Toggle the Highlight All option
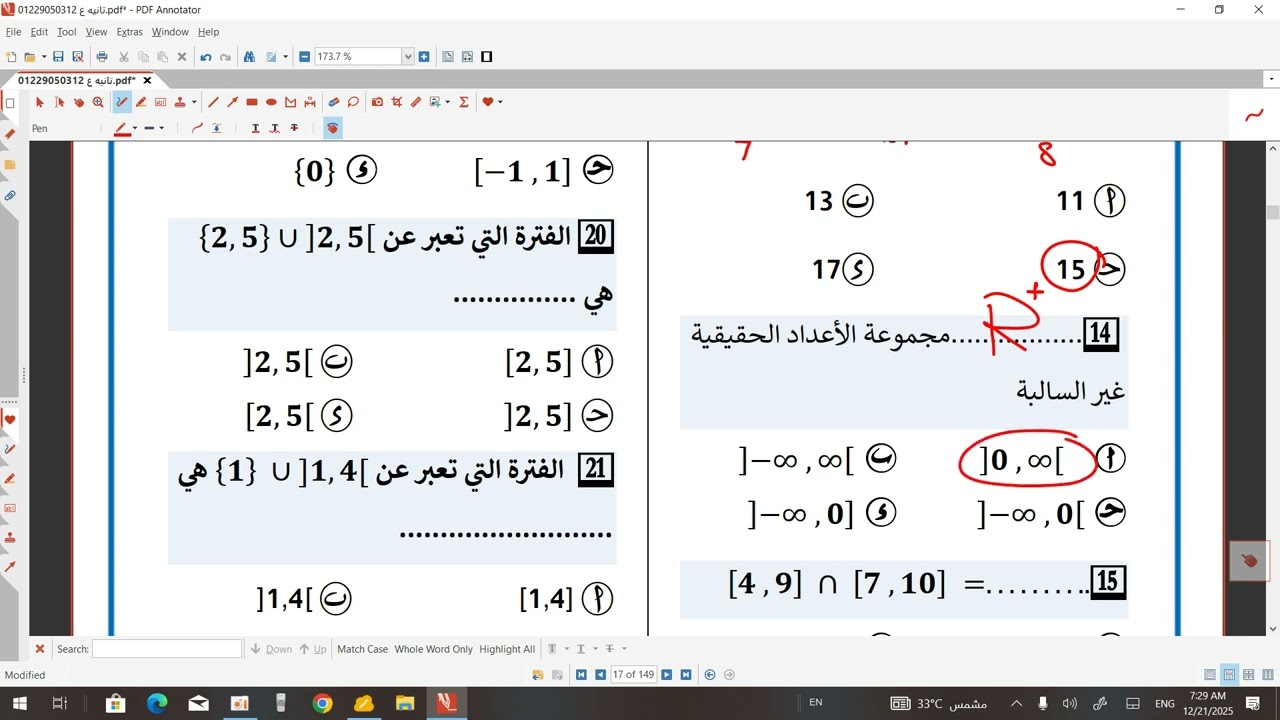 (x=507, y=649)
